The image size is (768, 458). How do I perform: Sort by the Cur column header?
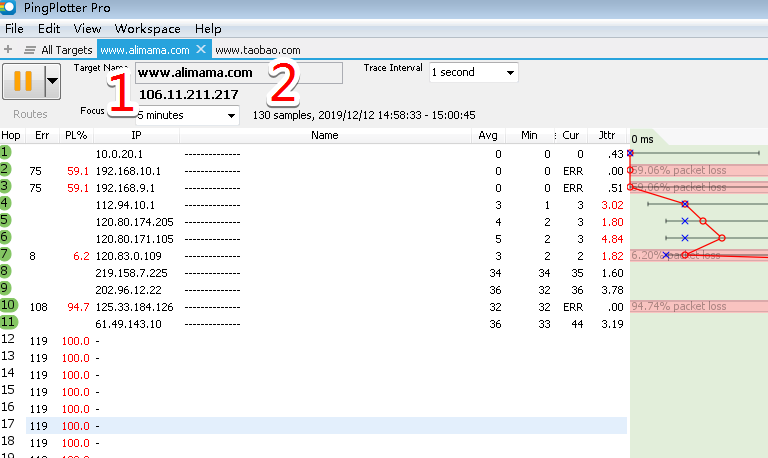click(571, 136)
